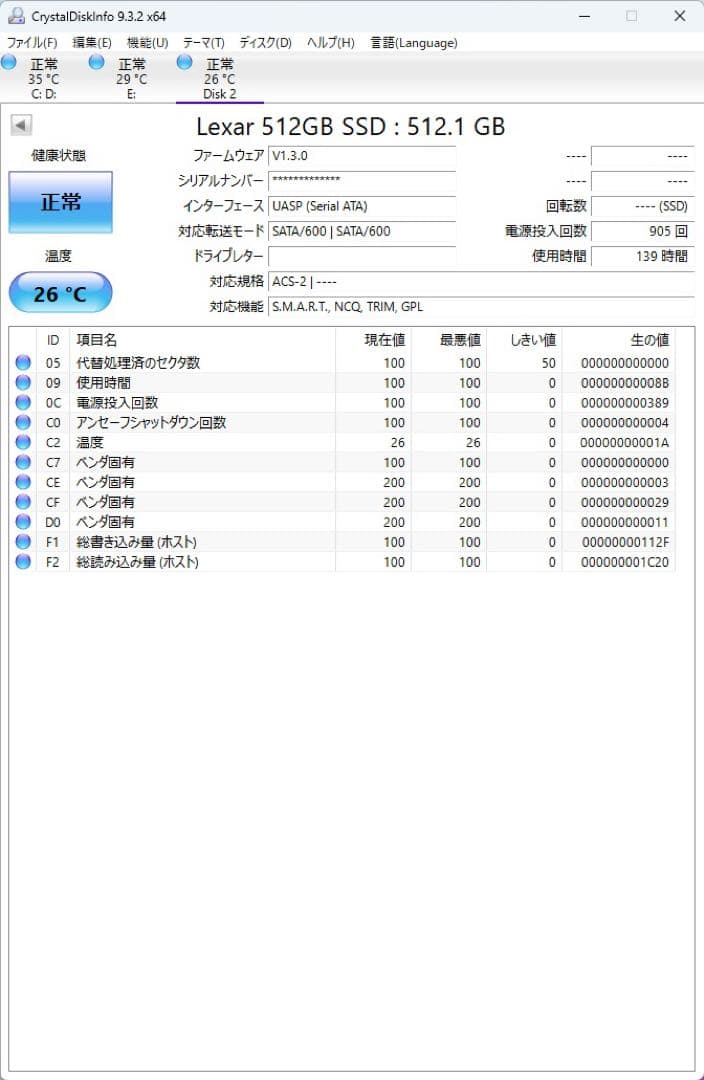
Task: Select the Disk 2 tab
Action: tap(219, 78)
